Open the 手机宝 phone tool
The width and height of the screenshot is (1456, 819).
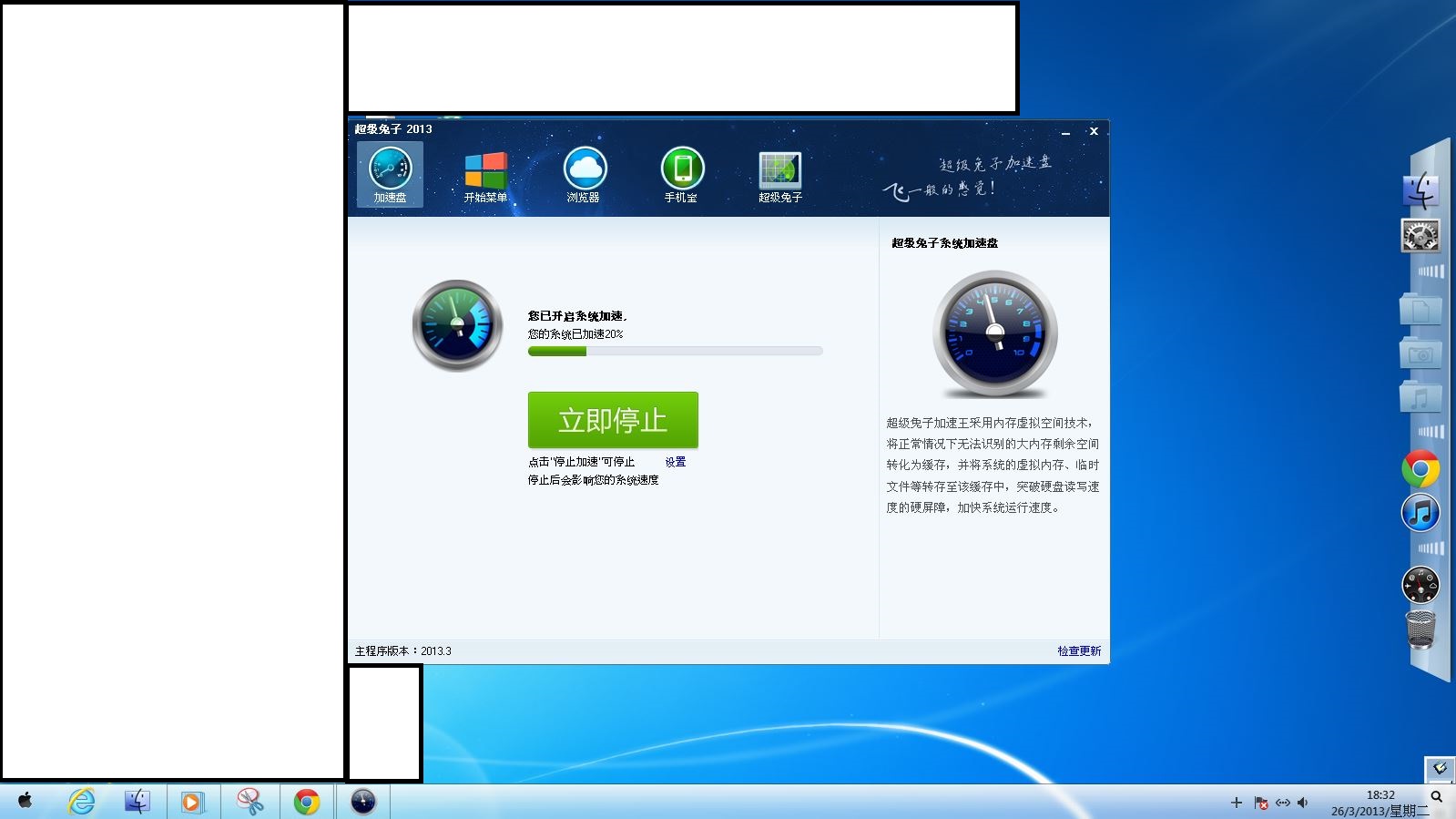point(681,175)
